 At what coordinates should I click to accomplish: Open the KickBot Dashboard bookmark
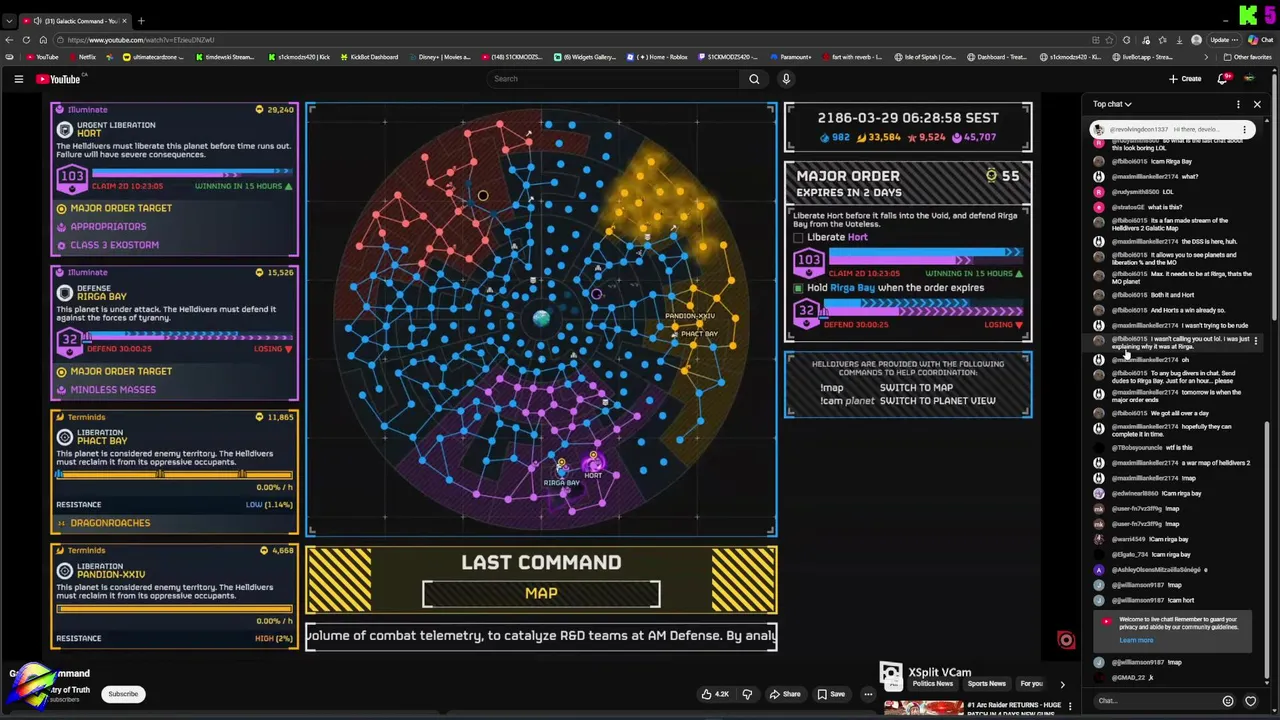point(369,57)
